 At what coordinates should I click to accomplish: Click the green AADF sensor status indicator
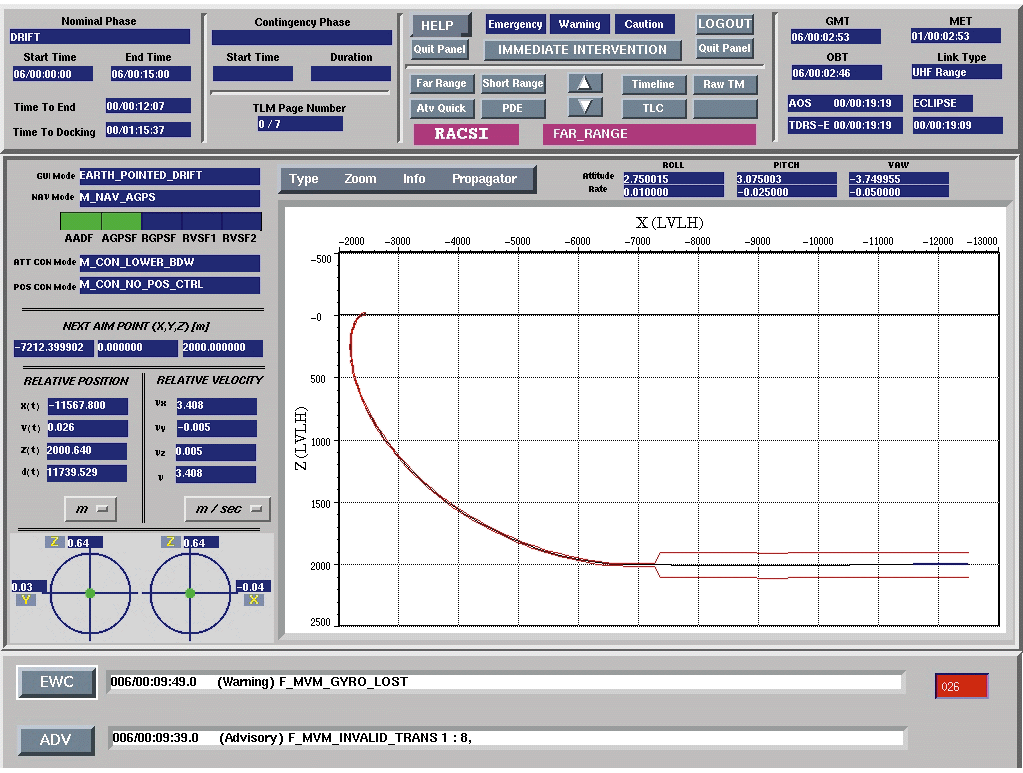point(80,221)
